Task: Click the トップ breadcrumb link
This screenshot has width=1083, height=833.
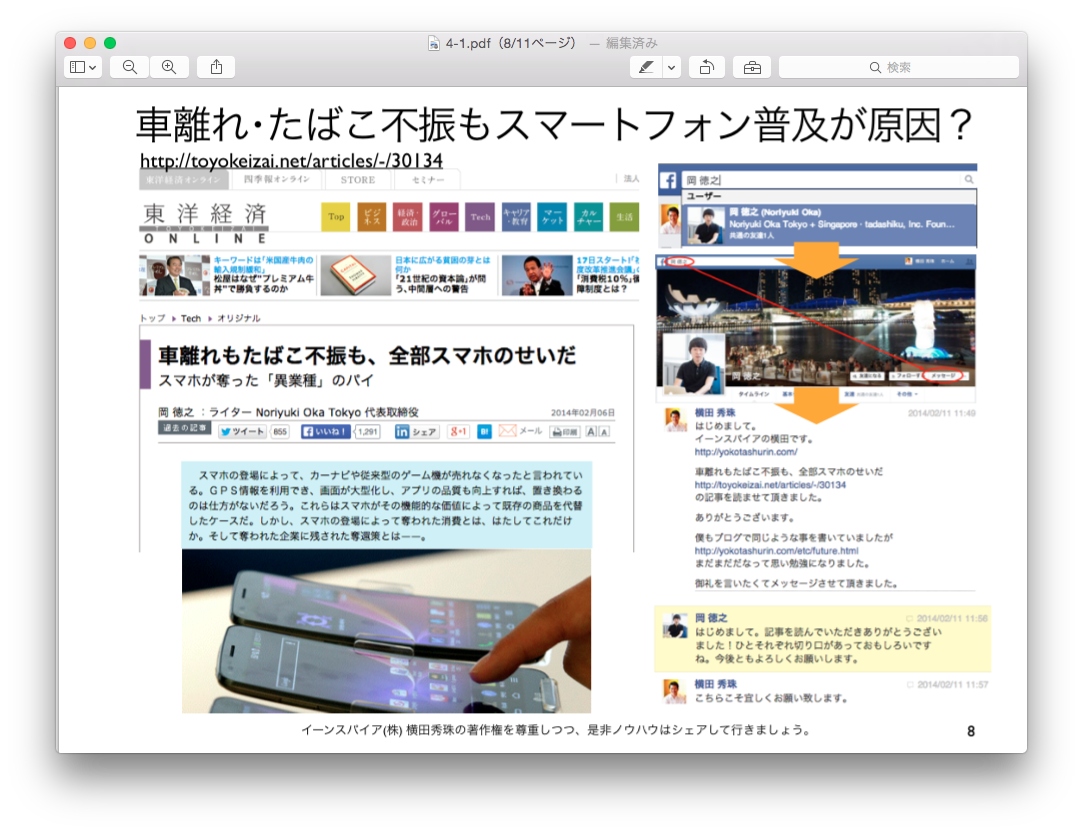Action: (153, 318)
